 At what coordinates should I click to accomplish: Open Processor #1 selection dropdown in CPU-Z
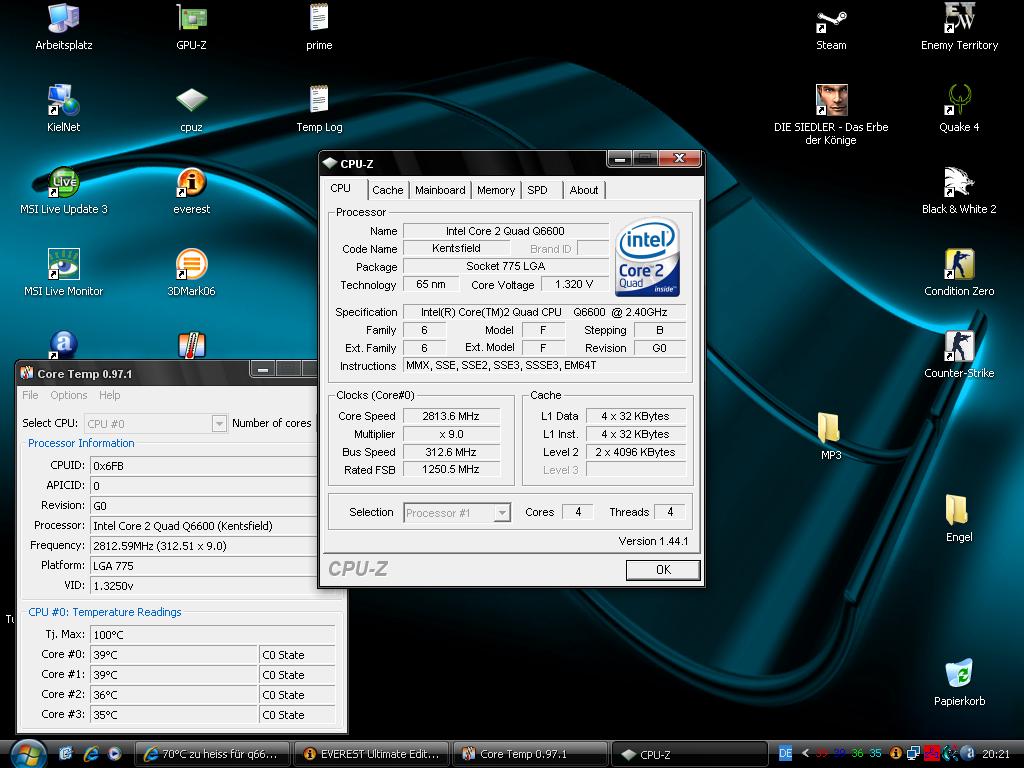(x=456, y=513)
